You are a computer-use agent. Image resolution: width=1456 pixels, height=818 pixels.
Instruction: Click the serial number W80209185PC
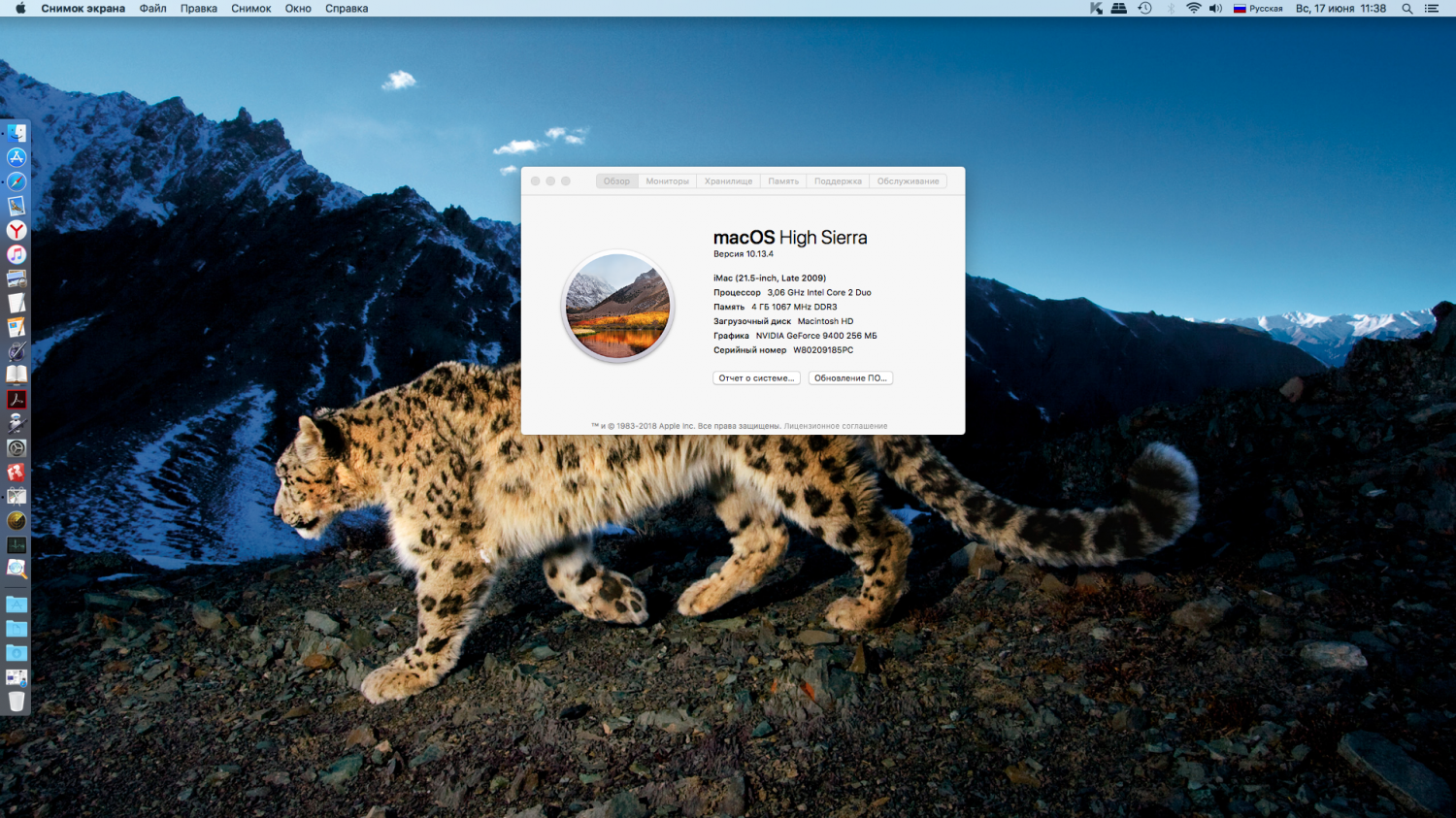click(x=823, y=350)
